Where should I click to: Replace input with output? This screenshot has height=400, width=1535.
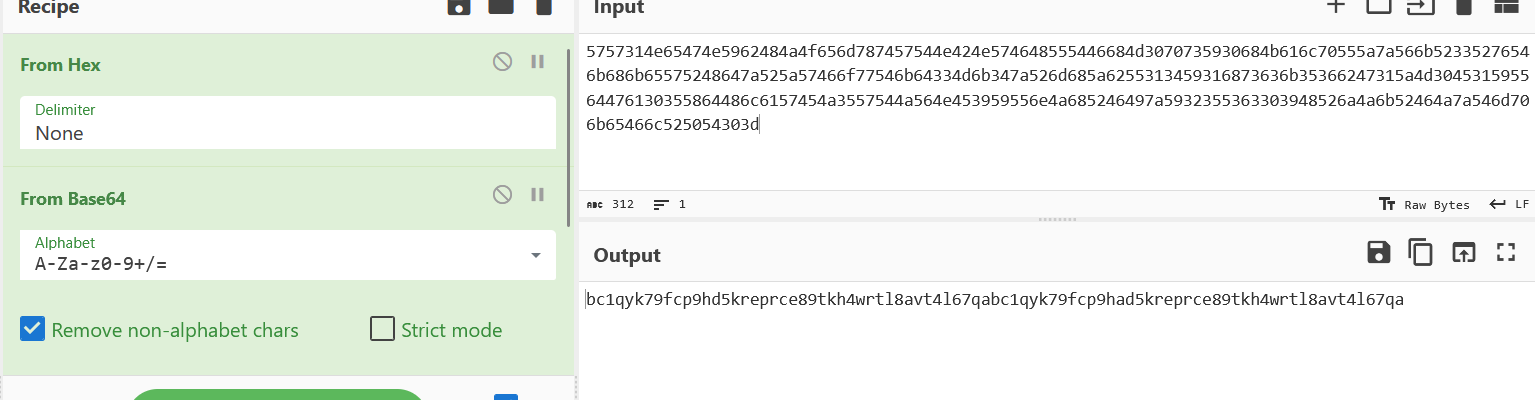click(1464, 252)
